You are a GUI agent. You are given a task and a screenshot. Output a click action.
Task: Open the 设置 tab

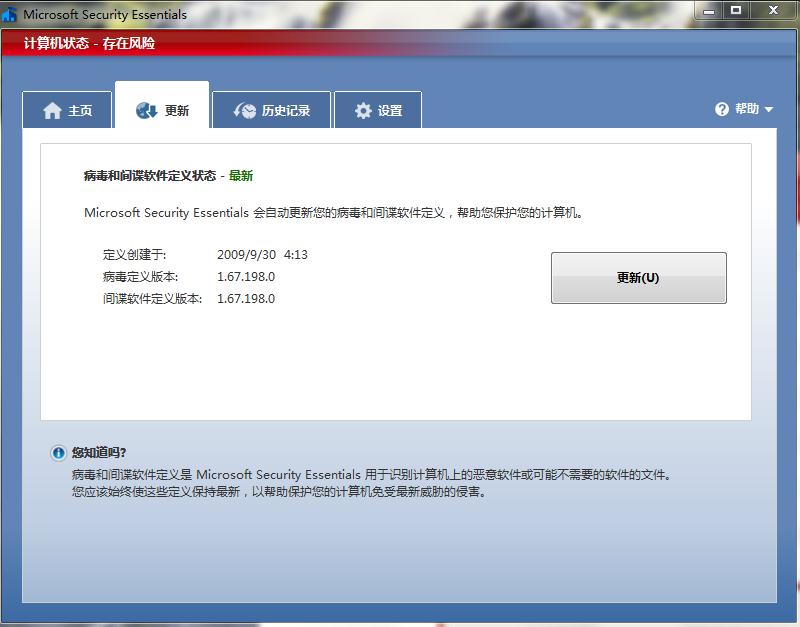pyautogui.click(x=378, y=110)
